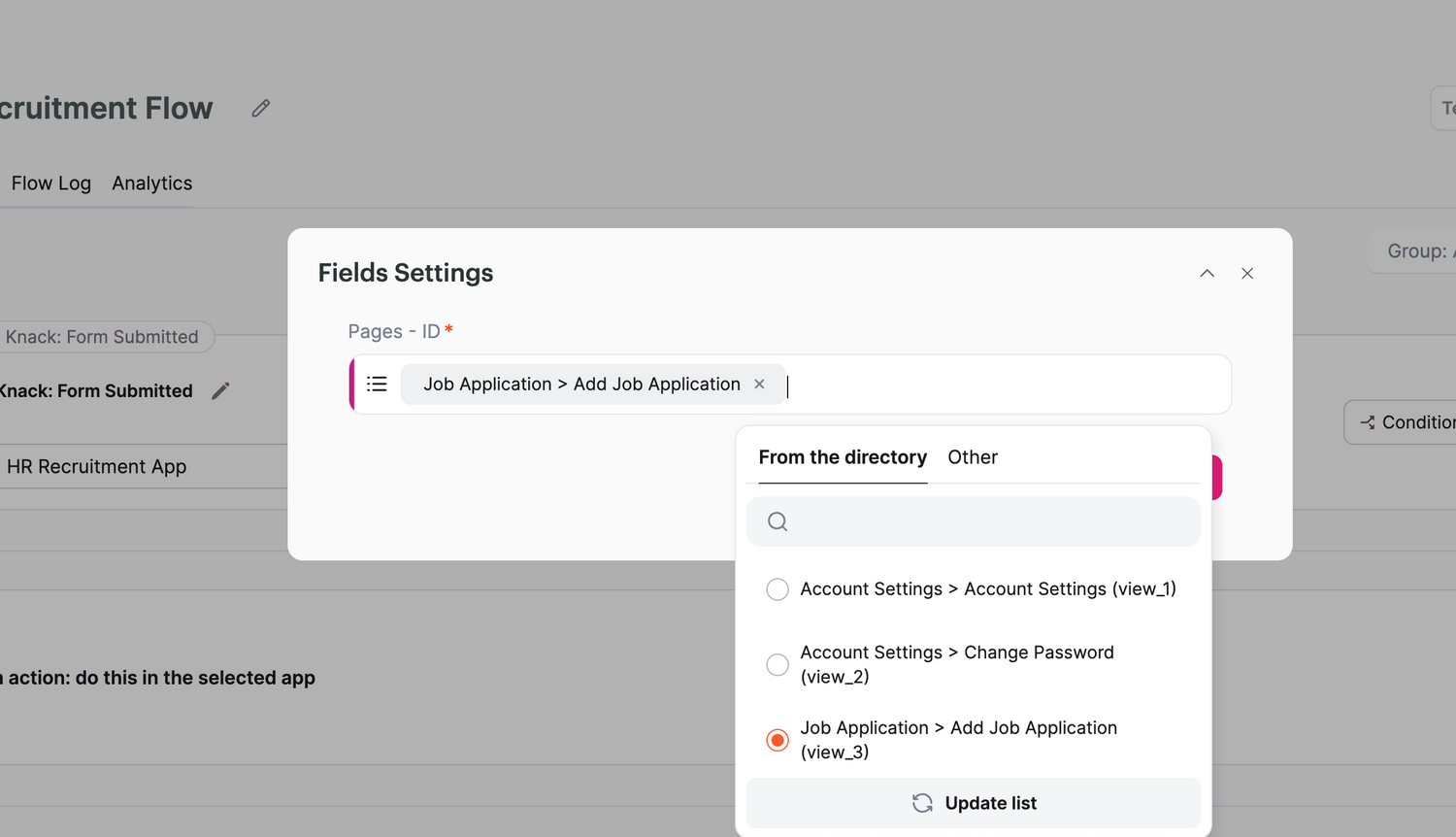This screenshot has height=837, width=1456.
Task: Select the From the directory tab
Action: pos(843,457)
